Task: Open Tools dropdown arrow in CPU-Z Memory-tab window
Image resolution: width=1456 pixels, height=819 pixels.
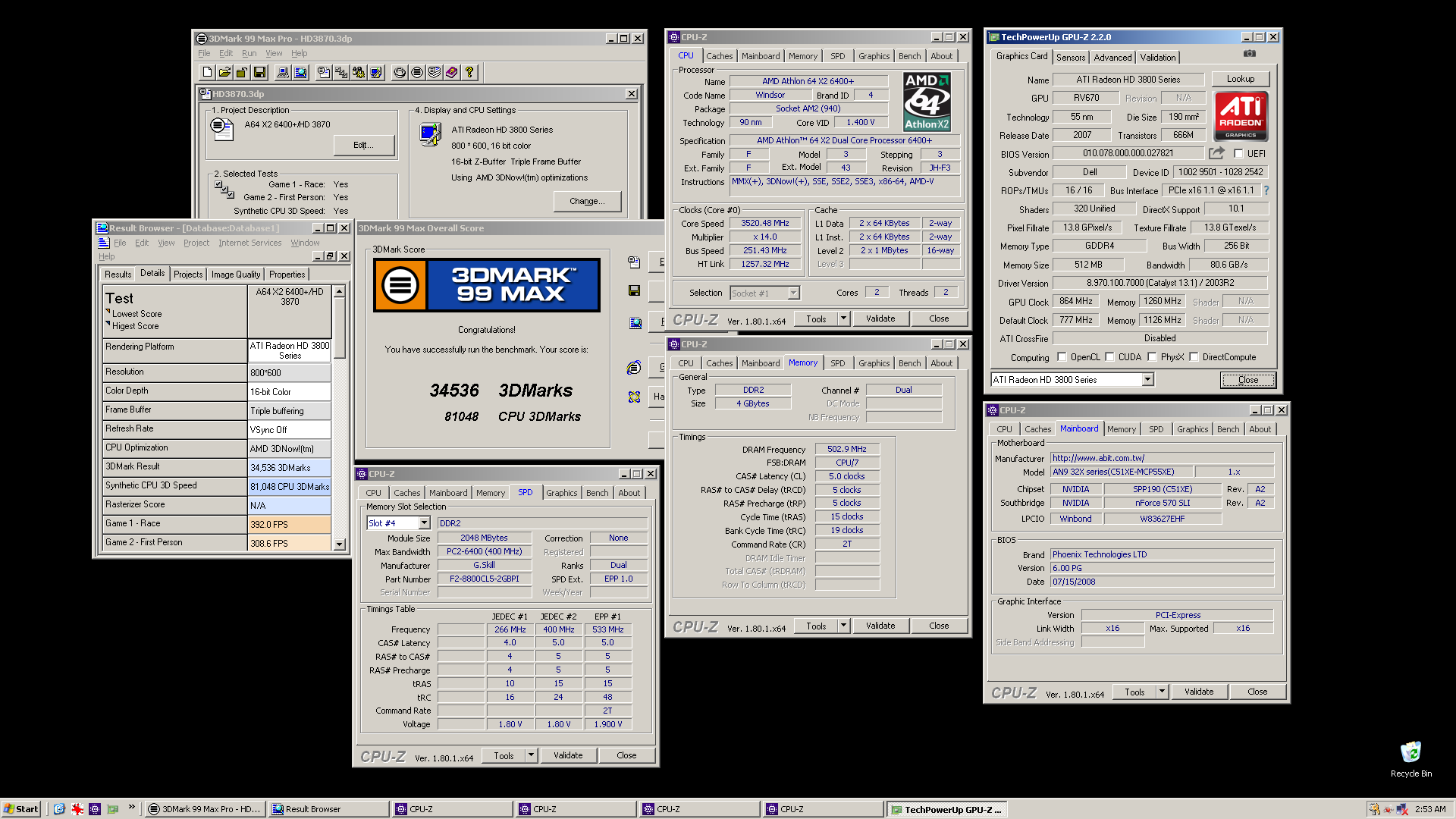Action: tap(843, 626)
